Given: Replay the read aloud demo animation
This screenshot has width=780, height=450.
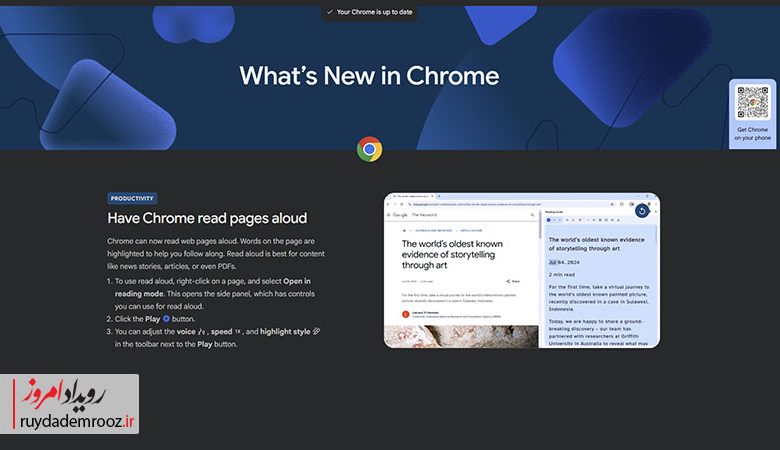Looking at the screenshot, I should tap(642, 211).
